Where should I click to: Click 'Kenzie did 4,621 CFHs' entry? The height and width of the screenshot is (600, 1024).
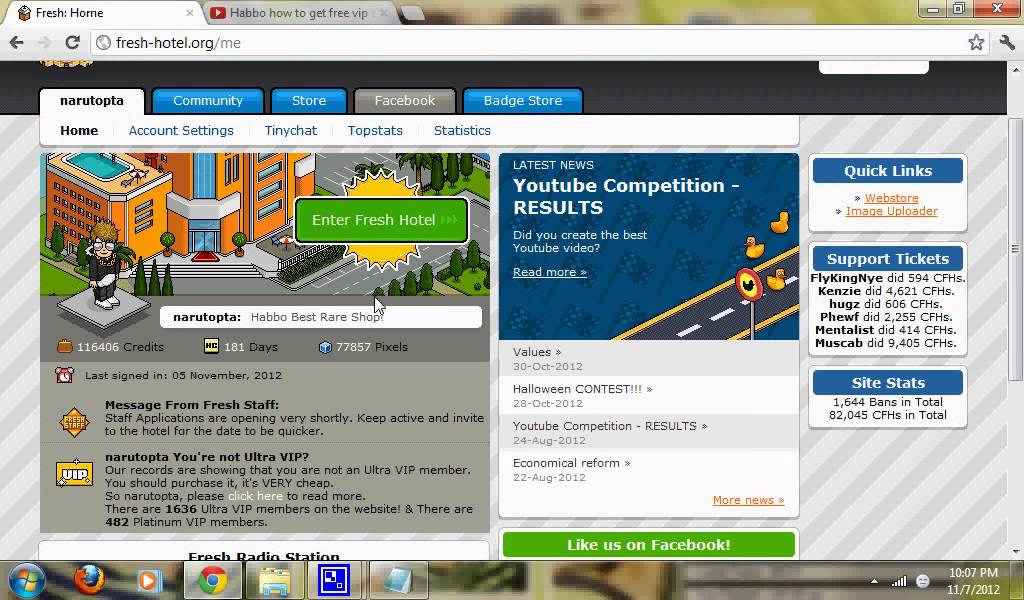tap(886, 291)
